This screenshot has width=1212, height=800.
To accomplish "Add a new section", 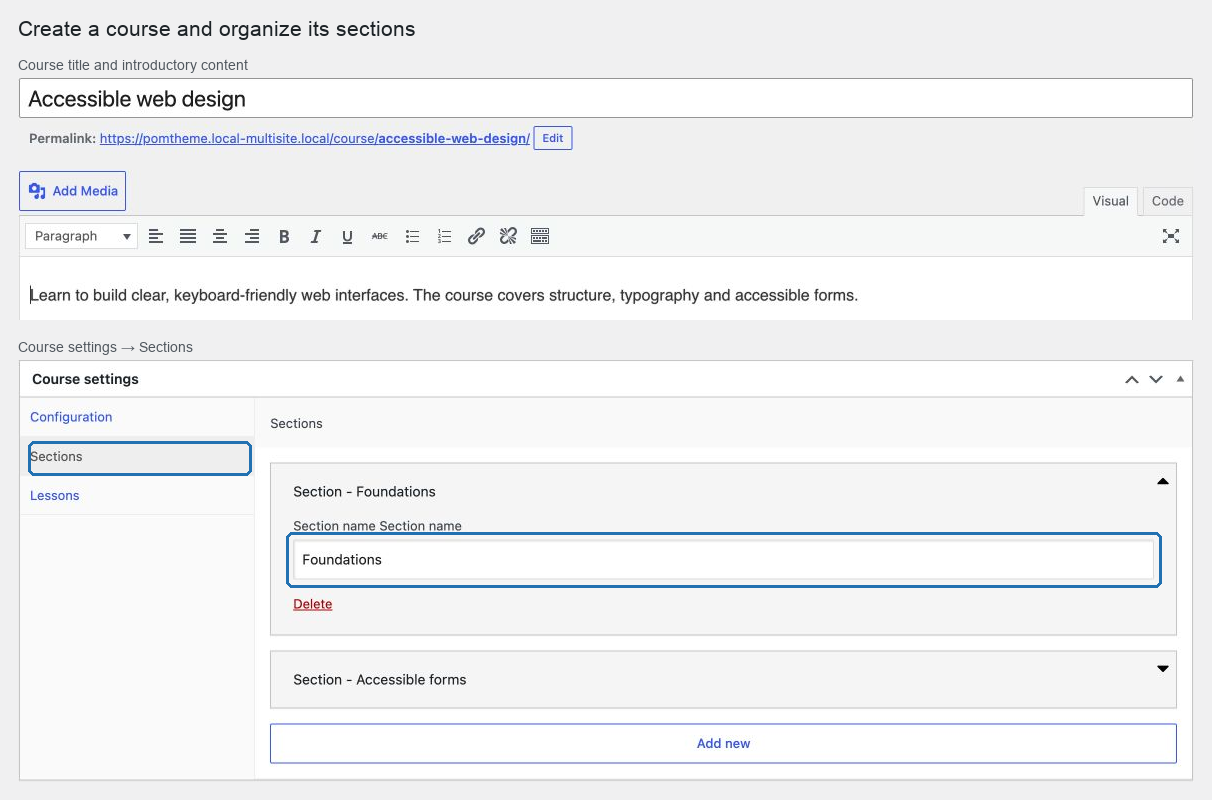I will (x=723, y=743).
